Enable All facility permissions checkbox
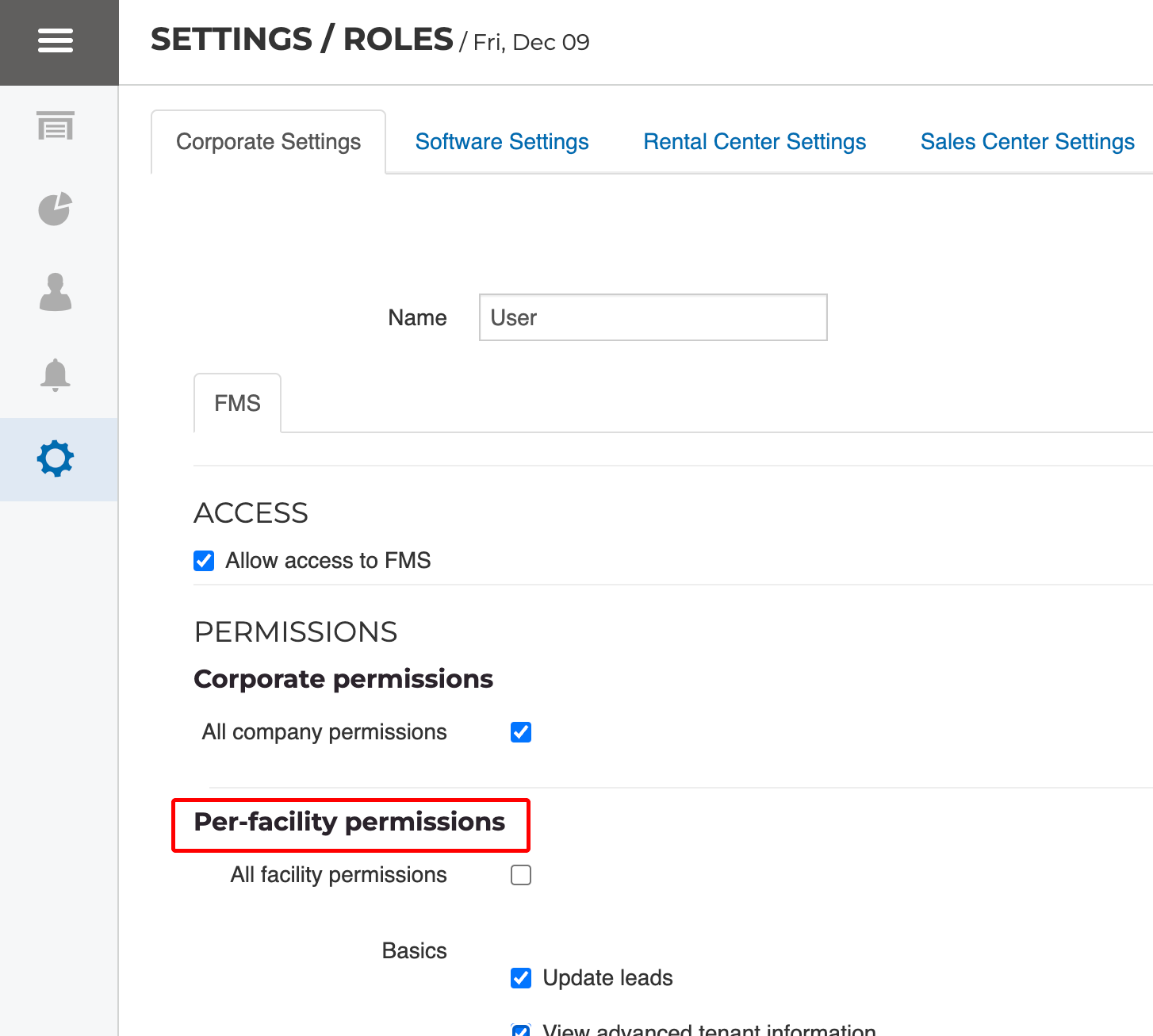1153x1036 pixels. [521, 875]
